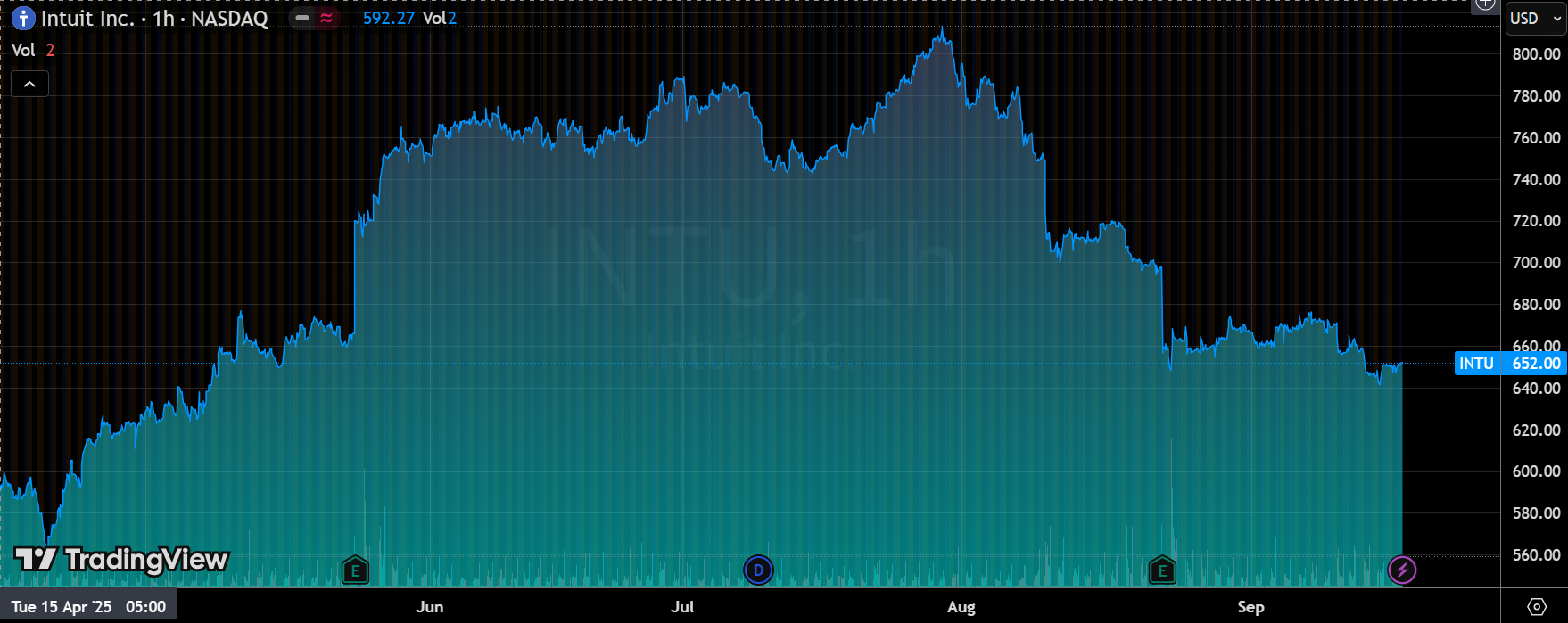Open the USD currency dropdown
Viewport: 1568px width, 623px height.
pyautogui.click(x=1536, y=18)
